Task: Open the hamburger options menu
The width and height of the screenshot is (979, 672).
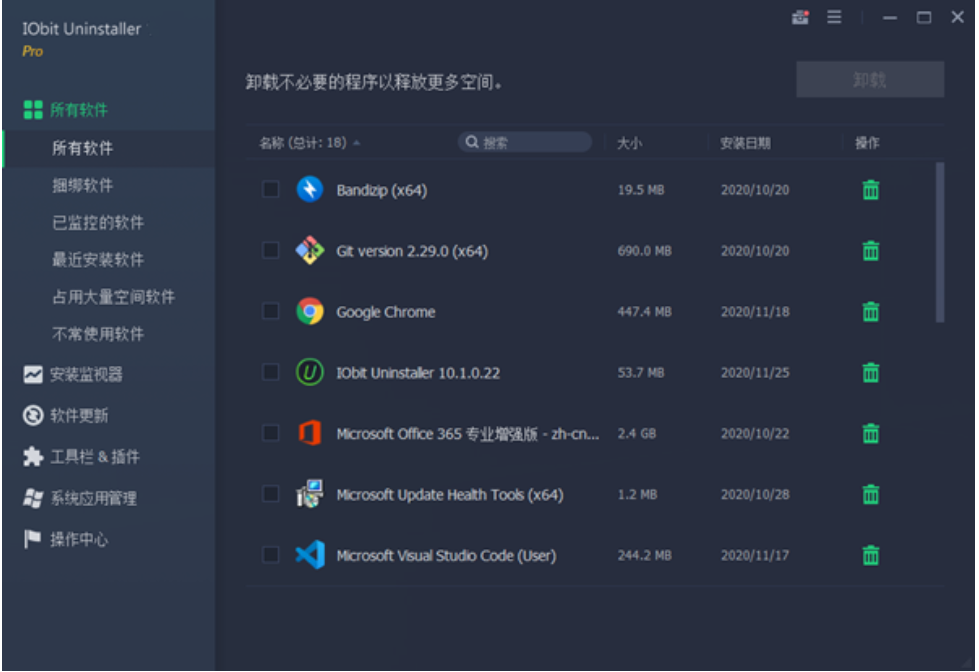Action: point(834,17)
